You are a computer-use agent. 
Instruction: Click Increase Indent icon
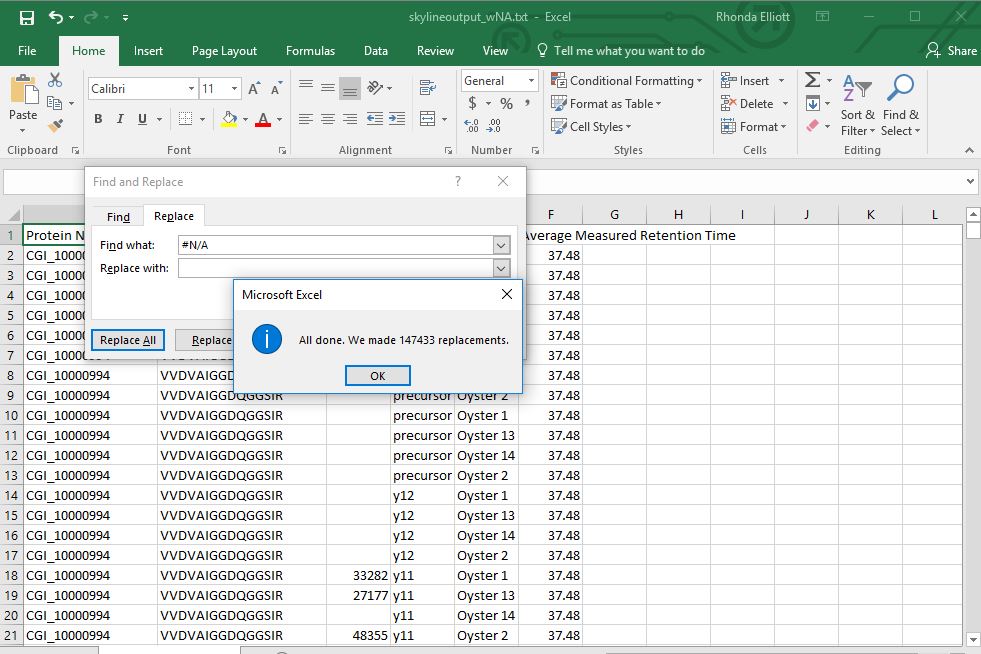[397, 119]
